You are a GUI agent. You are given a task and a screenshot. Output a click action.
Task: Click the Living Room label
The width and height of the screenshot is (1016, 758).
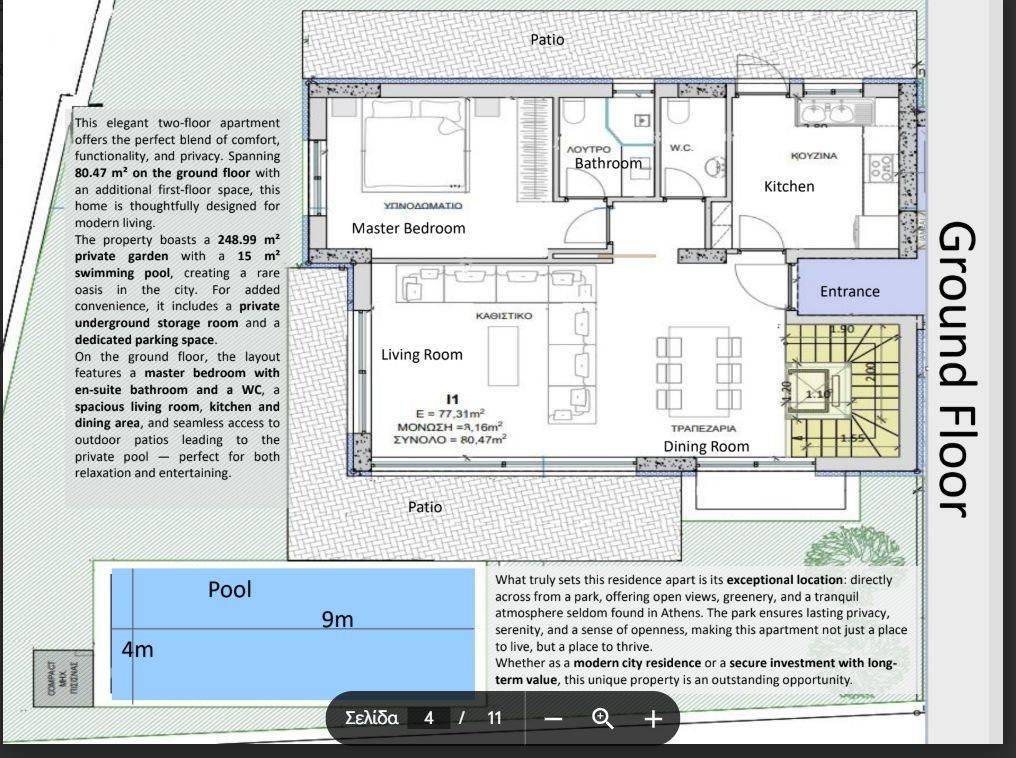point(422,354)
